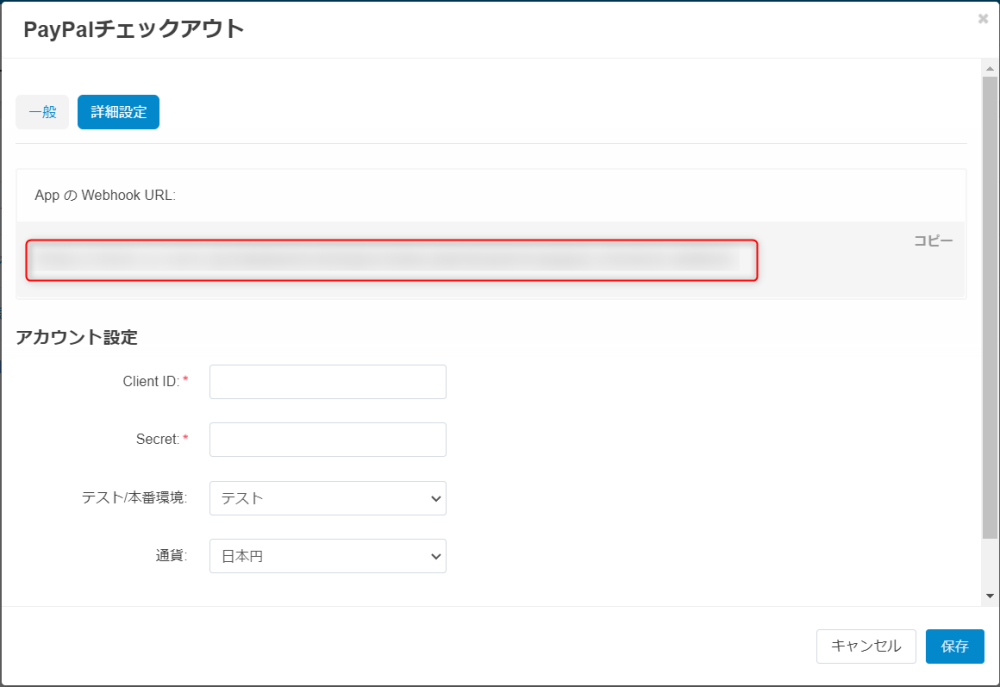Click the アカウント設定 section heading
Image resolution: width=1000 pixels, height=687 pixels.
(76, 337)
